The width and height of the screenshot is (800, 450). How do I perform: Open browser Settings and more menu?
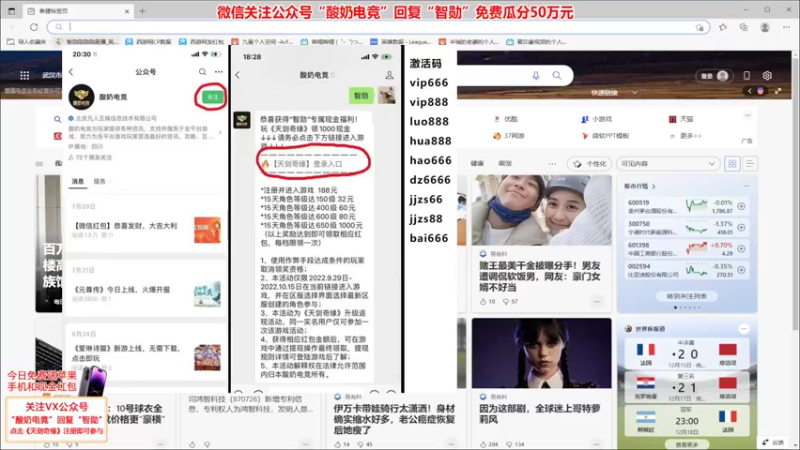[x=786, y=27]
